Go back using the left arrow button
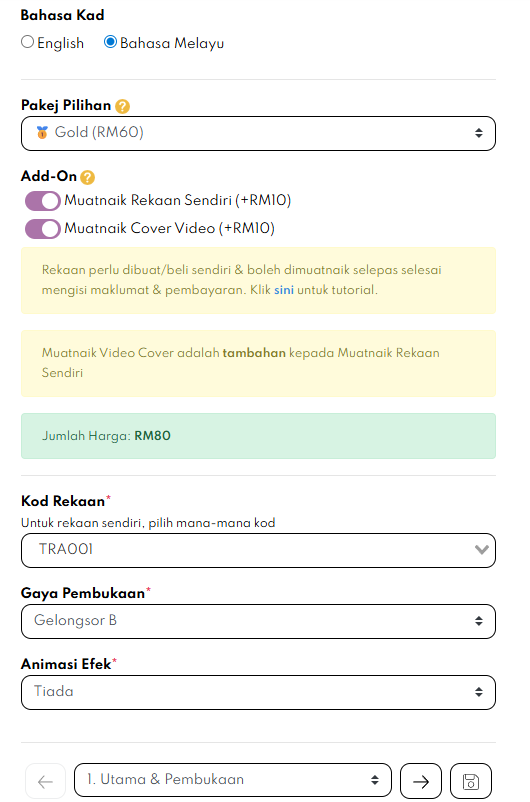The height and width of the screenshot is (802, 530). point(46,782)
